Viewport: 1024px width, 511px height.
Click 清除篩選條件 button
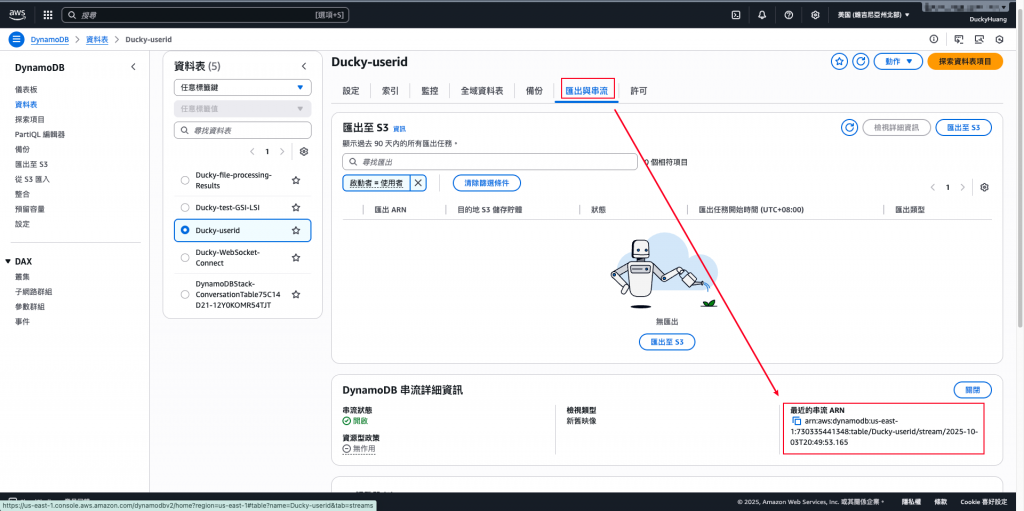[x=487, y=183]
